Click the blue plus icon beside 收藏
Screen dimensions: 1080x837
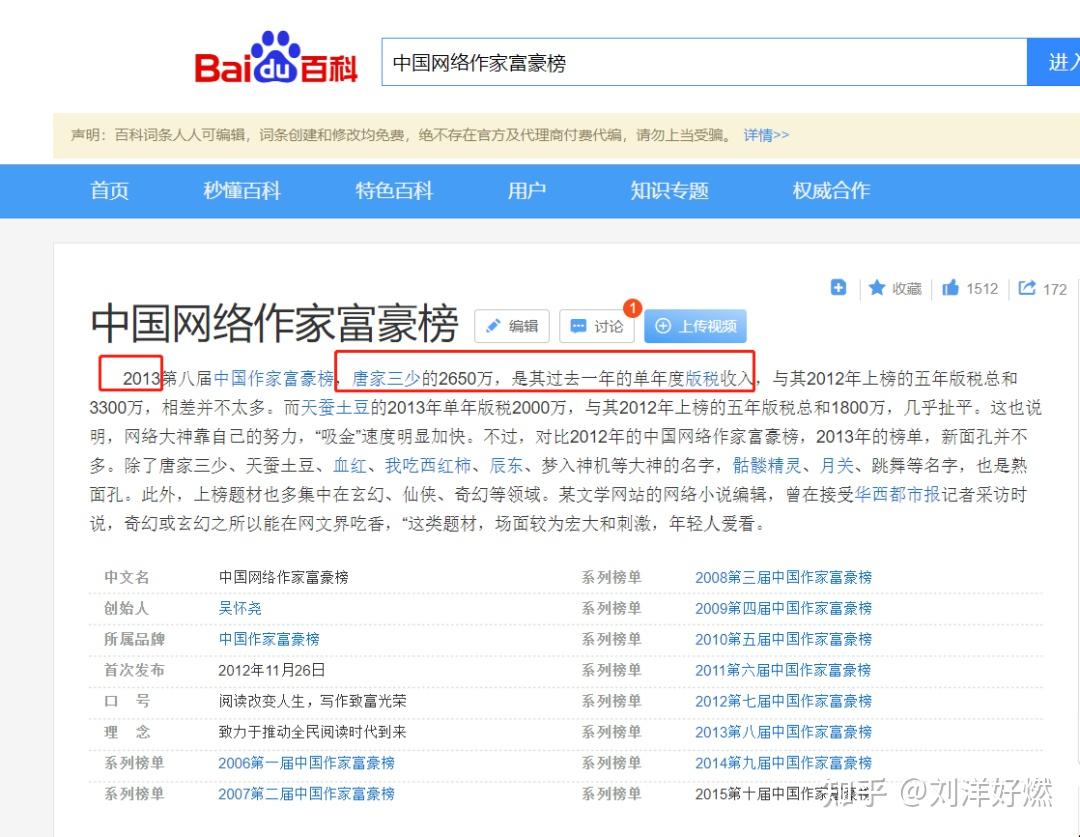pyautogui.click(x=838, y=288)
